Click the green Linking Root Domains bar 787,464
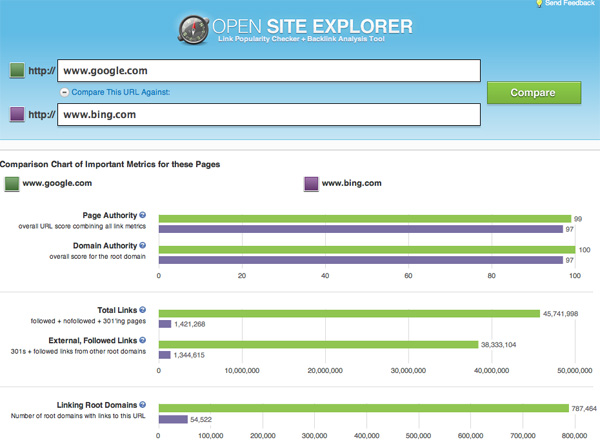The height and width of the screenshot is (442, 600). pyautogui.click(x=364, y=408)
